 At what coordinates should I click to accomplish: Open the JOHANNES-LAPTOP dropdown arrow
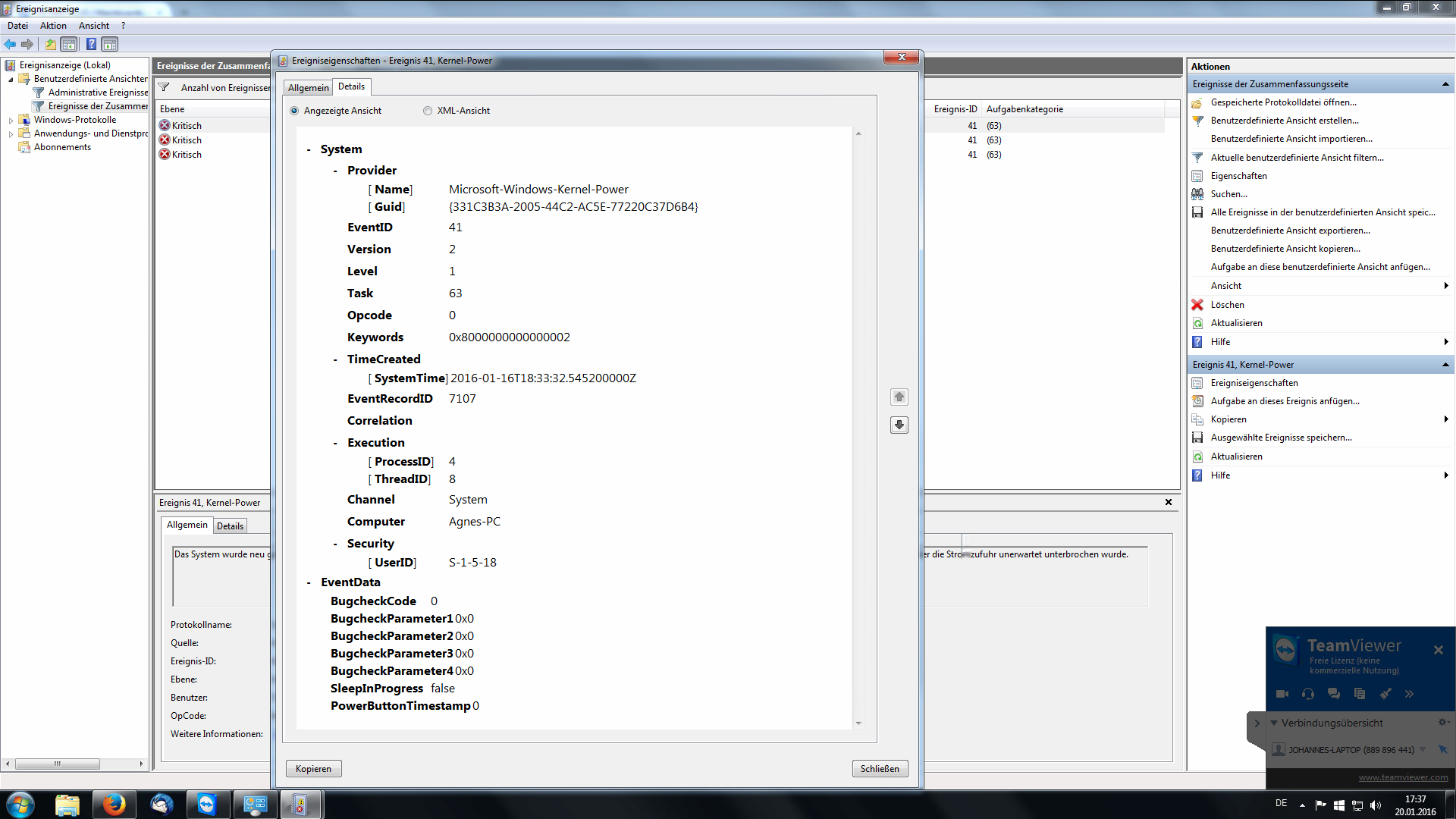click(1423, 749)
